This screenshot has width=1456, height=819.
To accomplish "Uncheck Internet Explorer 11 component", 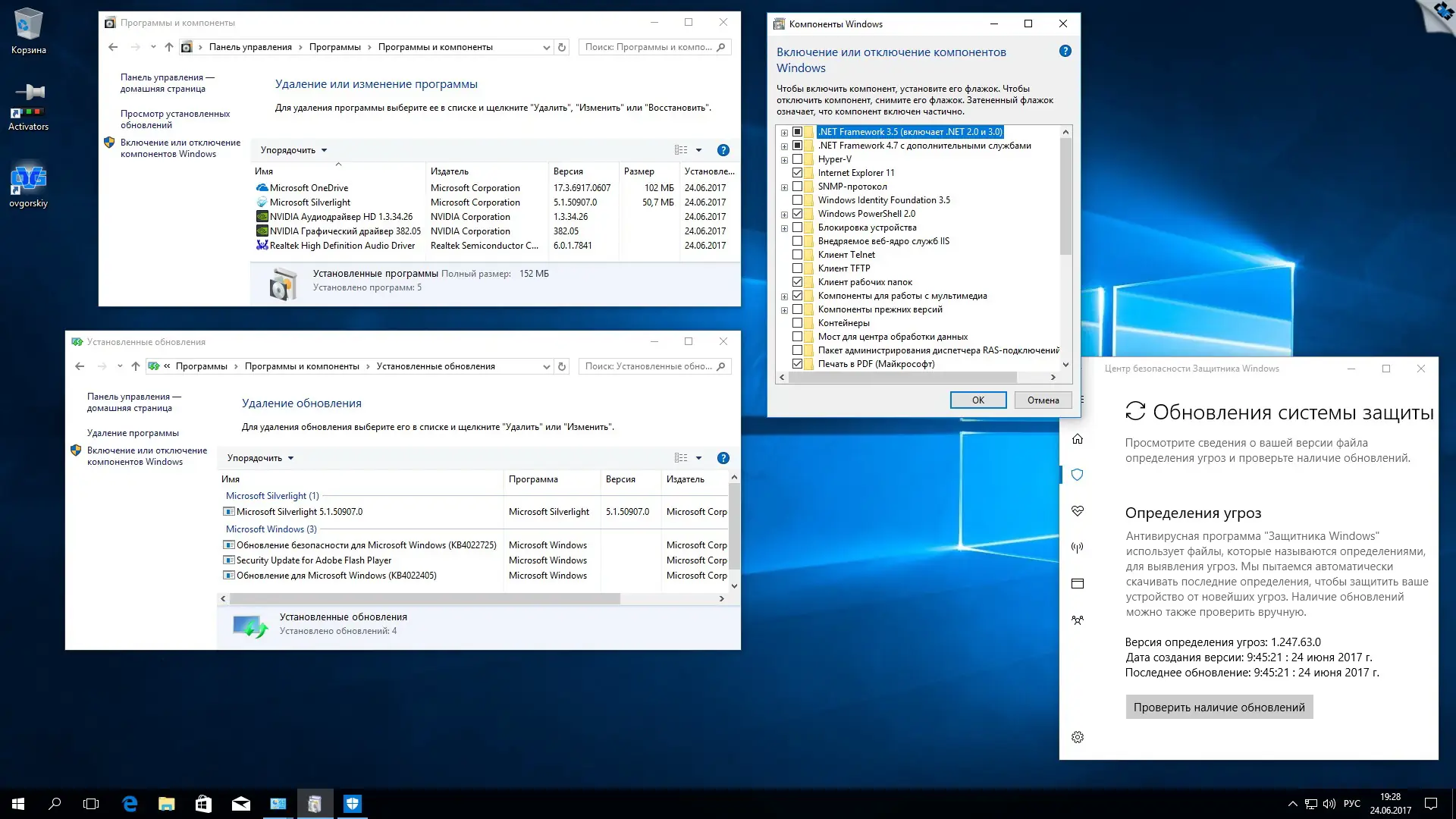I will tap(797, 173).
